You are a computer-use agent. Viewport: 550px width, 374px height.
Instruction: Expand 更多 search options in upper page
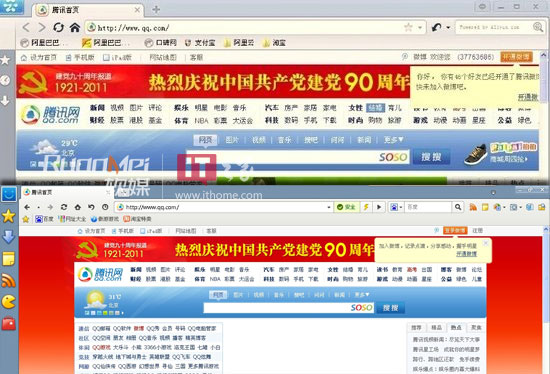coord(393,140)
